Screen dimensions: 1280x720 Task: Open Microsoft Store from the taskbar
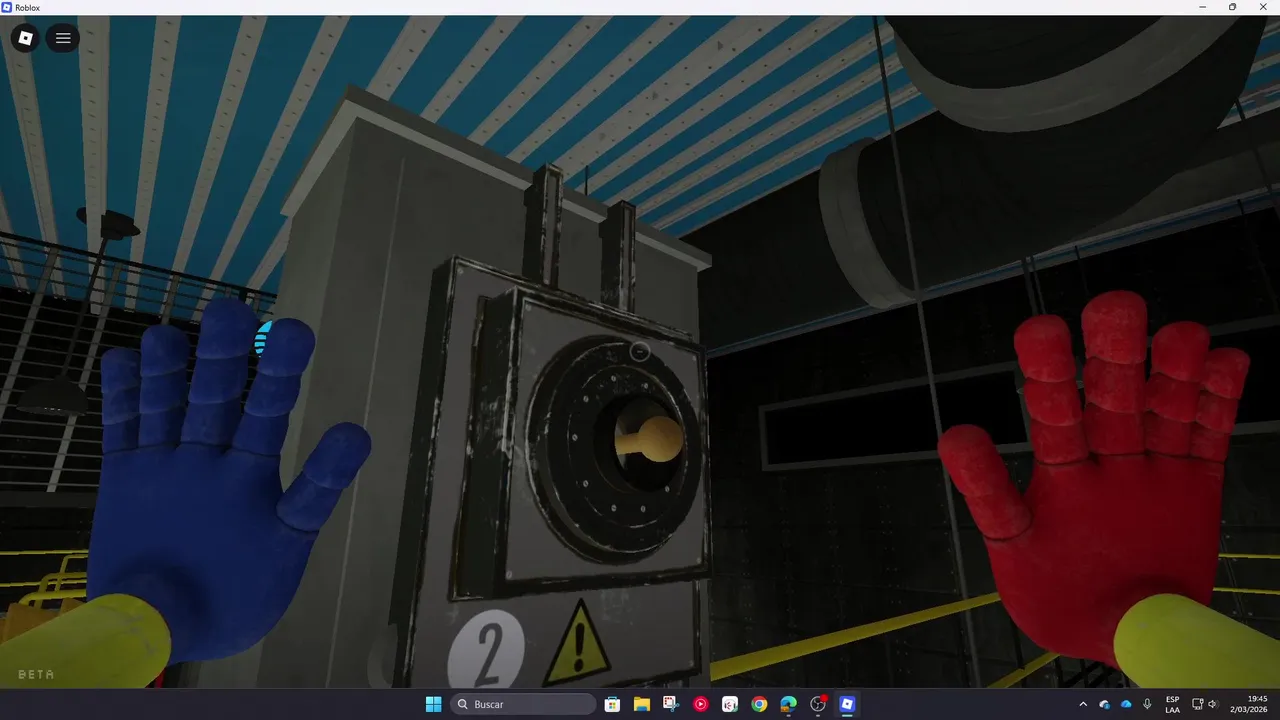[612, 704]
